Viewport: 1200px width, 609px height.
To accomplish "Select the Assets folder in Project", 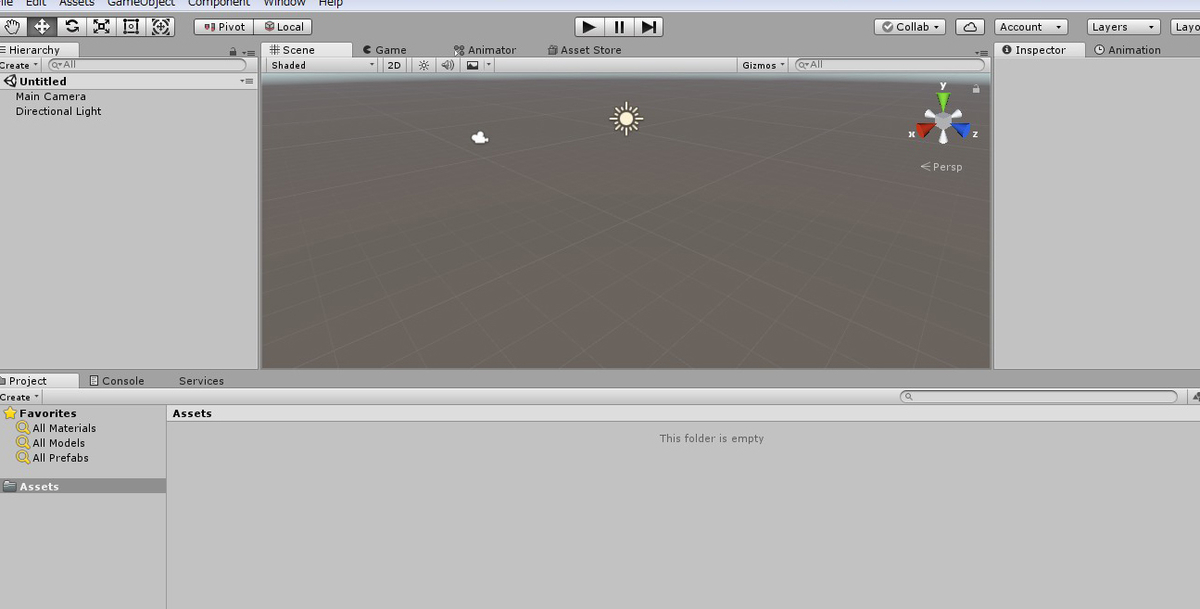I will pos(83,486).
